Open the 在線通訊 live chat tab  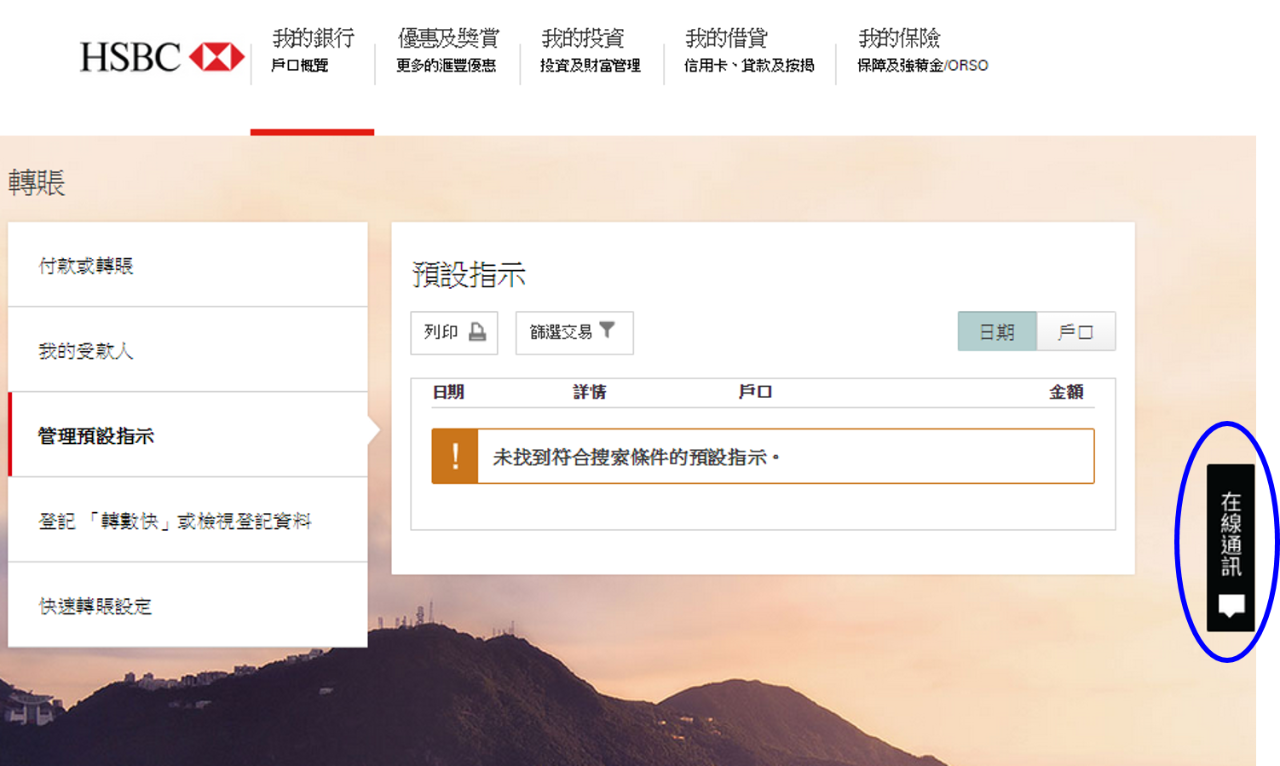click(x=1231, y=547)
